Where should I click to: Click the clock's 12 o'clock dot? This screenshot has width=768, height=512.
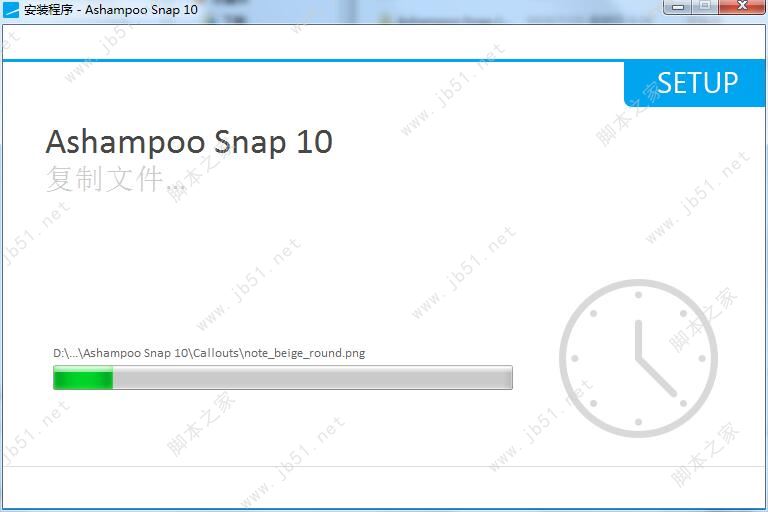638,295
